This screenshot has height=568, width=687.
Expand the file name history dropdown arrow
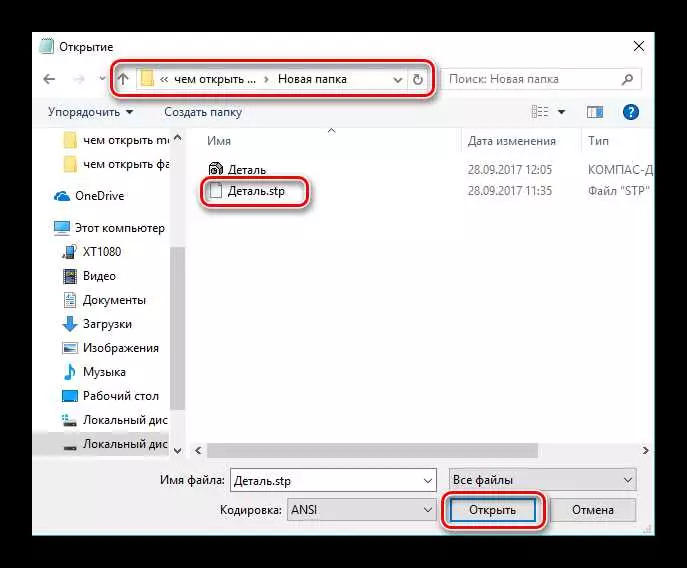(x=428, y=481)
